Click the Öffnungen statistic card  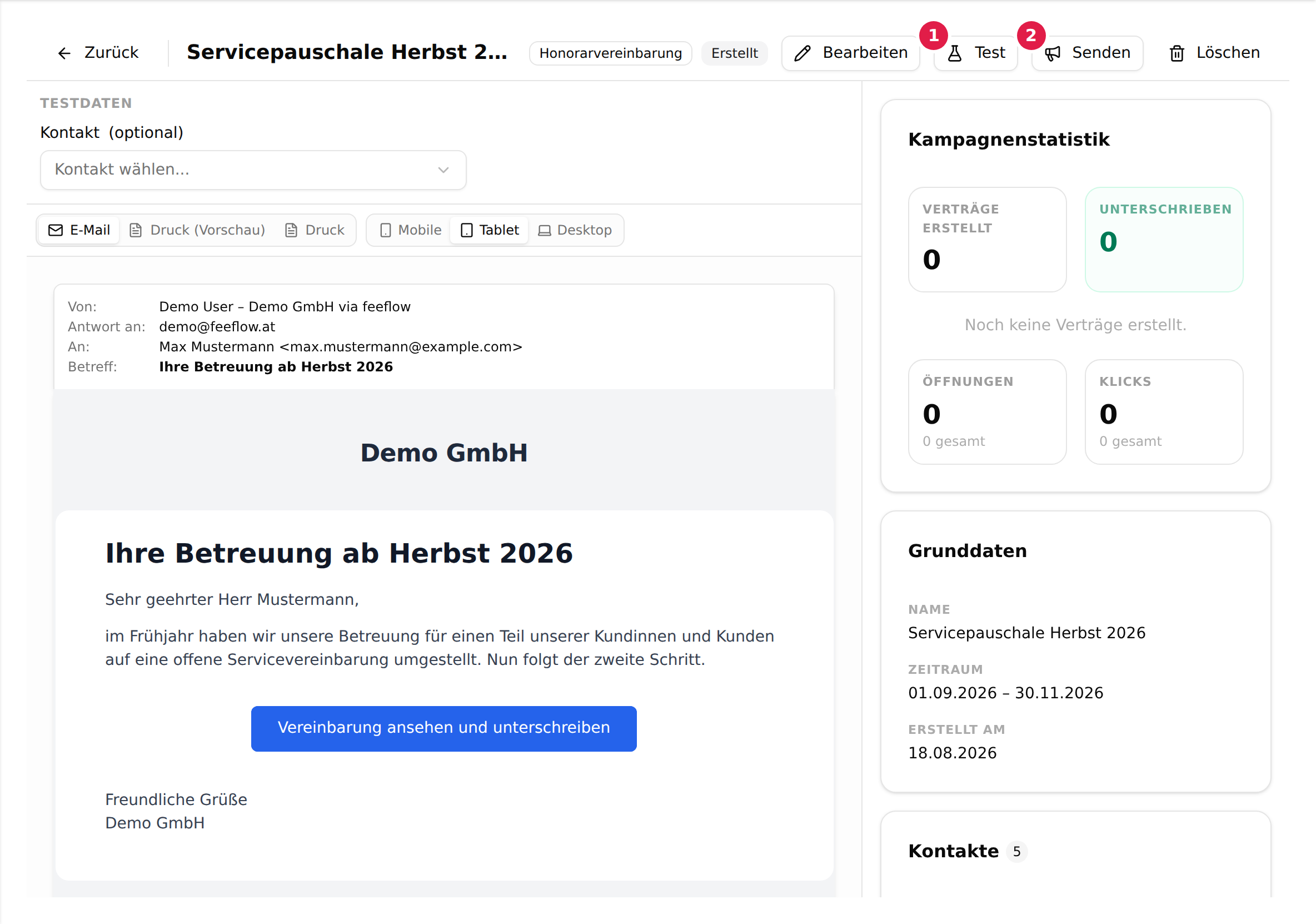pyautogui.click(x=987, y=412)
